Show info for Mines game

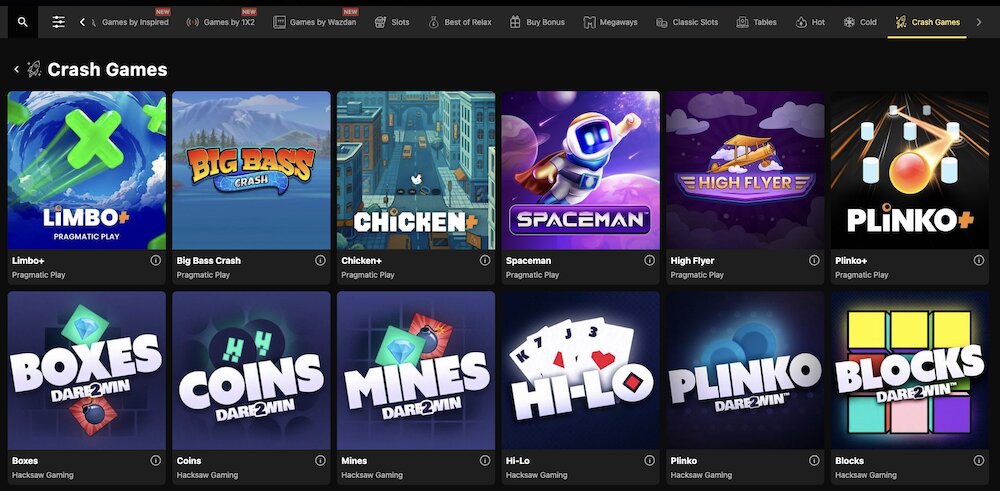click(x=485, y=460)
